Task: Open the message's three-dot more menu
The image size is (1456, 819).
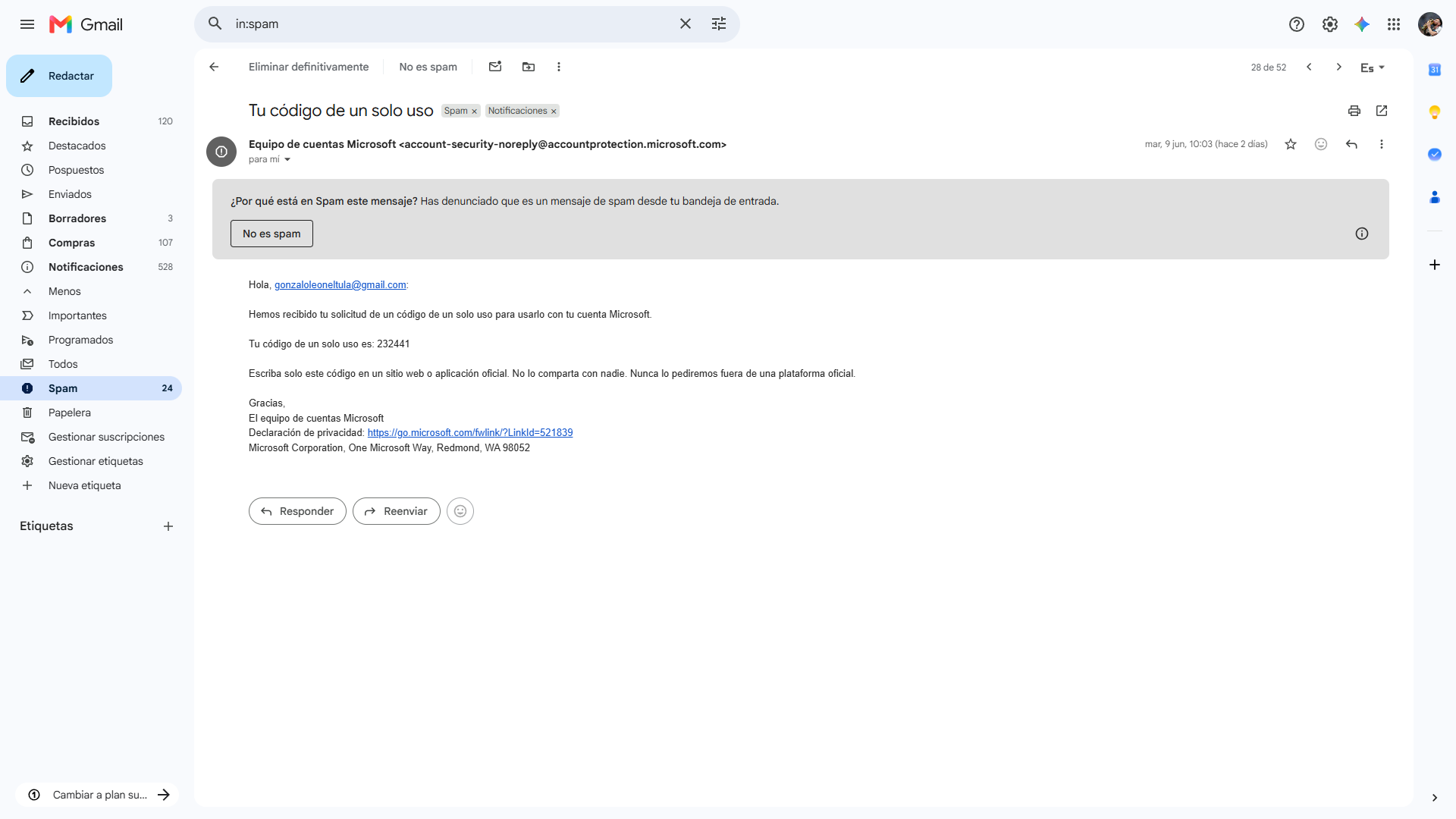Action: point(1382,144)
